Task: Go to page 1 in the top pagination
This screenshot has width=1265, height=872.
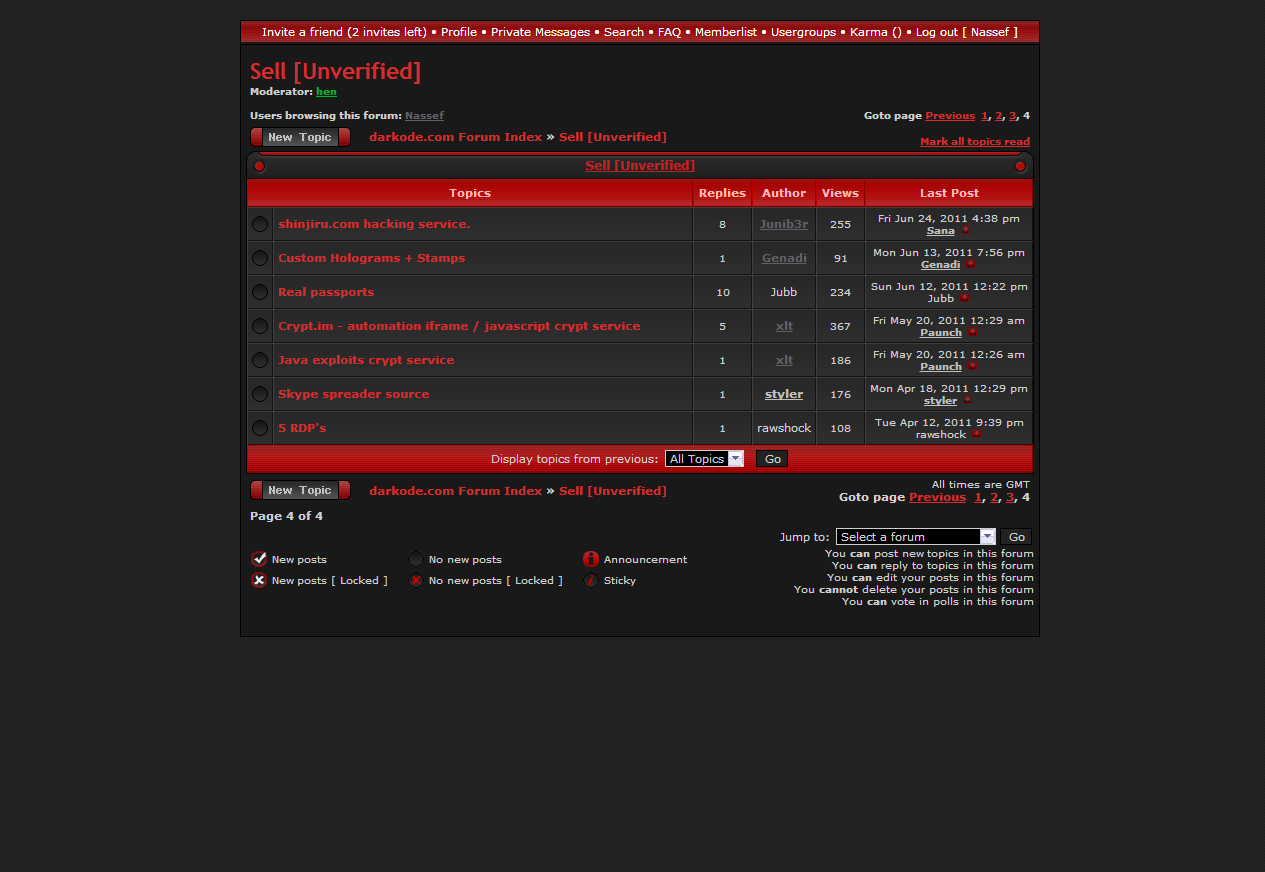Action: (984, 116)
